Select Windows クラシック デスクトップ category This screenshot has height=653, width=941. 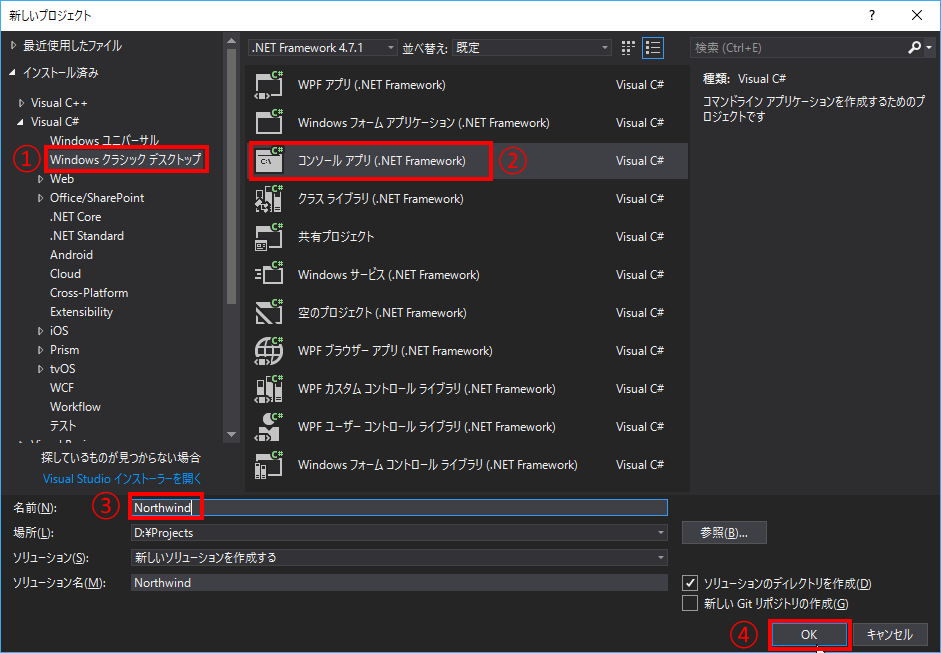pyautogui.click(x=125, y=160)
